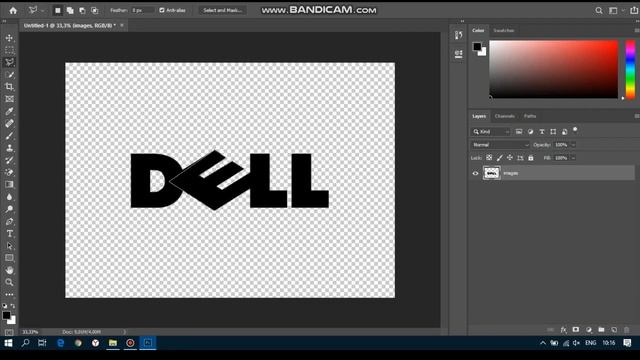The image size is (640, 360).
Task: Open the workspace switcher icon
Action: coord(613,11)
